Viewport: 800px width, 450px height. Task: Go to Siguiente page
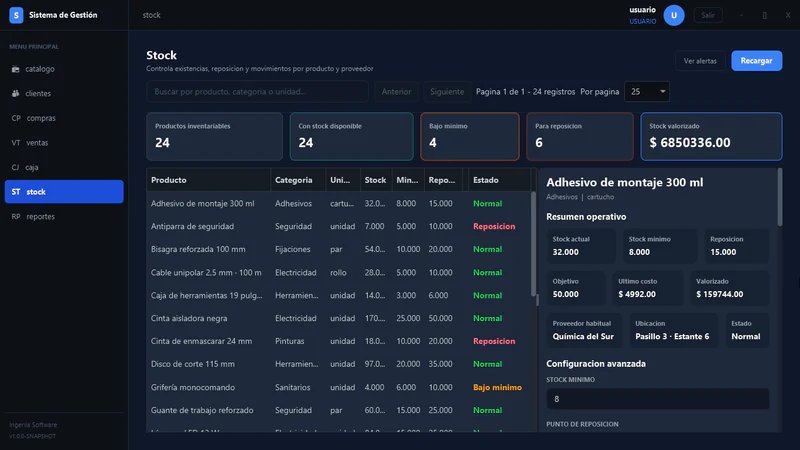tap(447, 92)
